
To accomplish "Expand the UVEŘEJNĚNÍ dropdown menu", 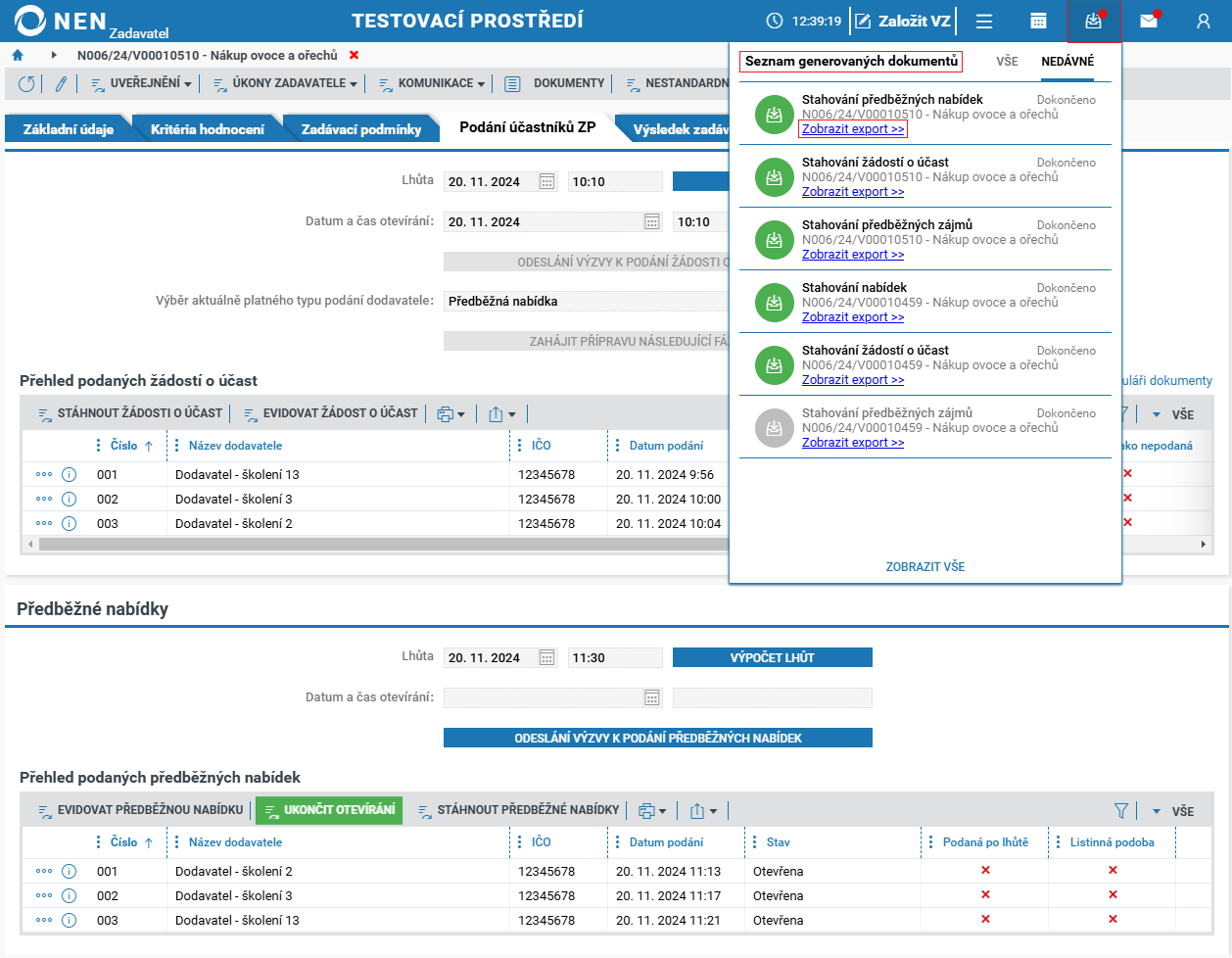I will (x=141, y=84).
